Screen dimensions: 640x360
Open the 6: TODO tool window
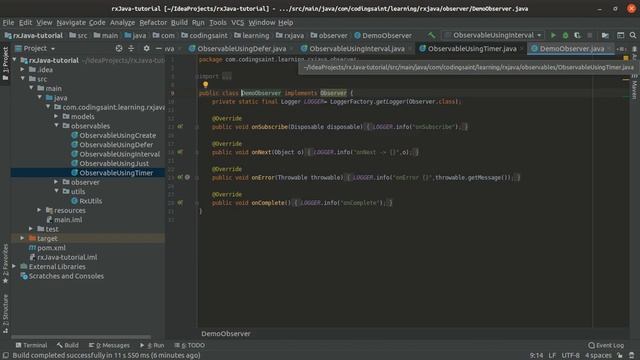click(190, 345)
